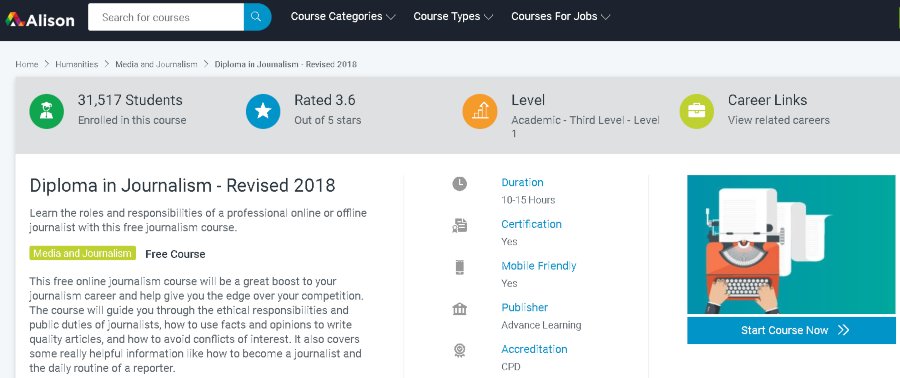Click the Duration label
This screenshot has height=378, width=900.
tap(522, 182)
